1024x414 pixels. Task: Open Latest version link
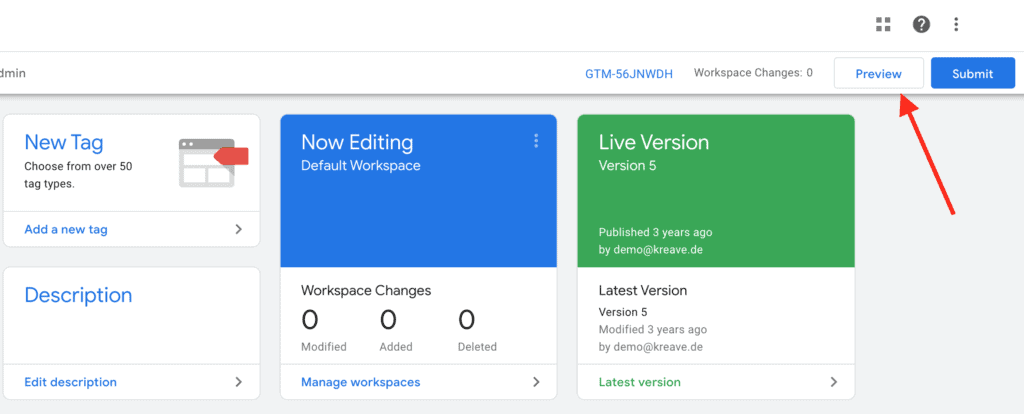639,382
